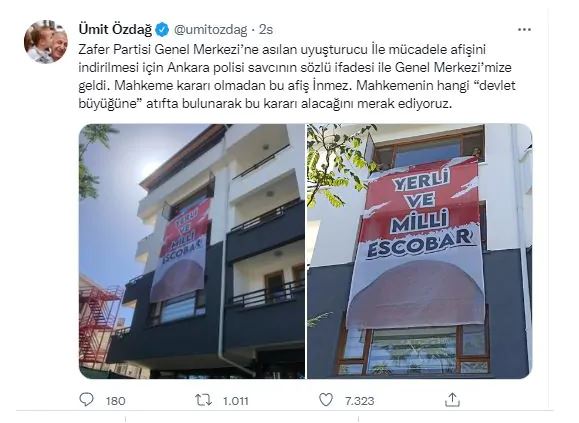
Task: Click the tweet's last line ending merak ediyoruz
Action: (265, 104)
